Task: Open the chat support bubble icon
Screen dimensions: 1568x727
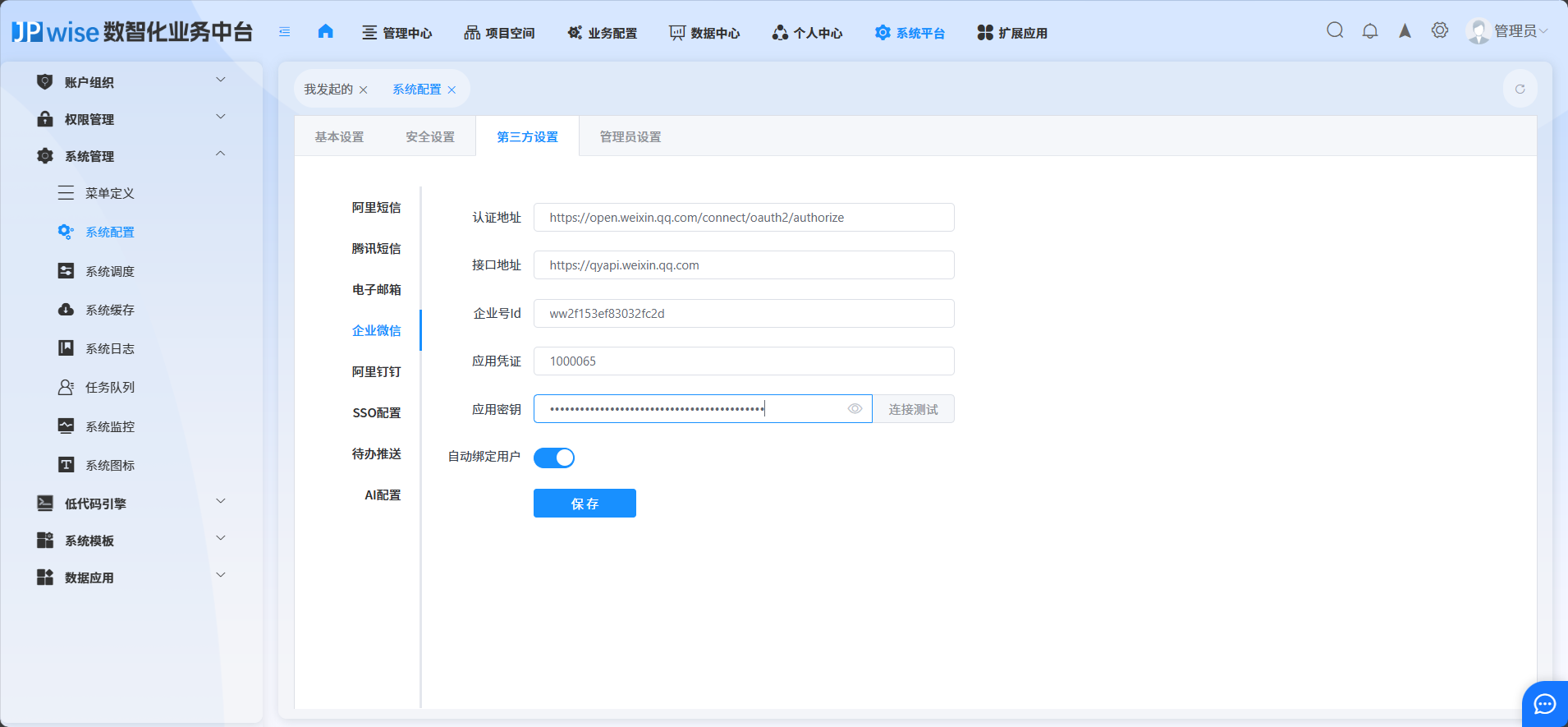Action: point(1545,704)
